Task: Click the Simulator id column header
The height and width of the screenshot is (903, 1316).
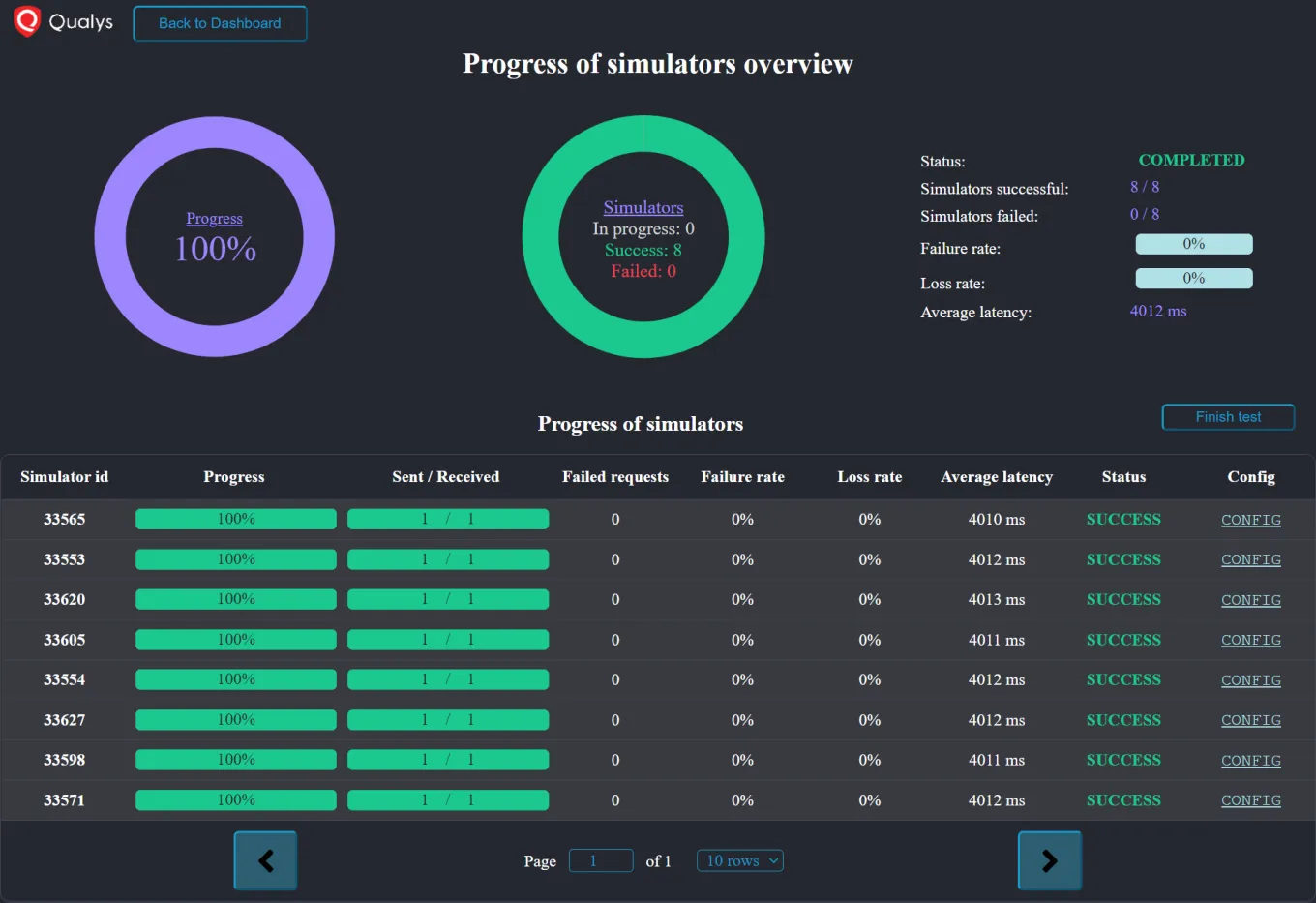Action: coord(64,476)
